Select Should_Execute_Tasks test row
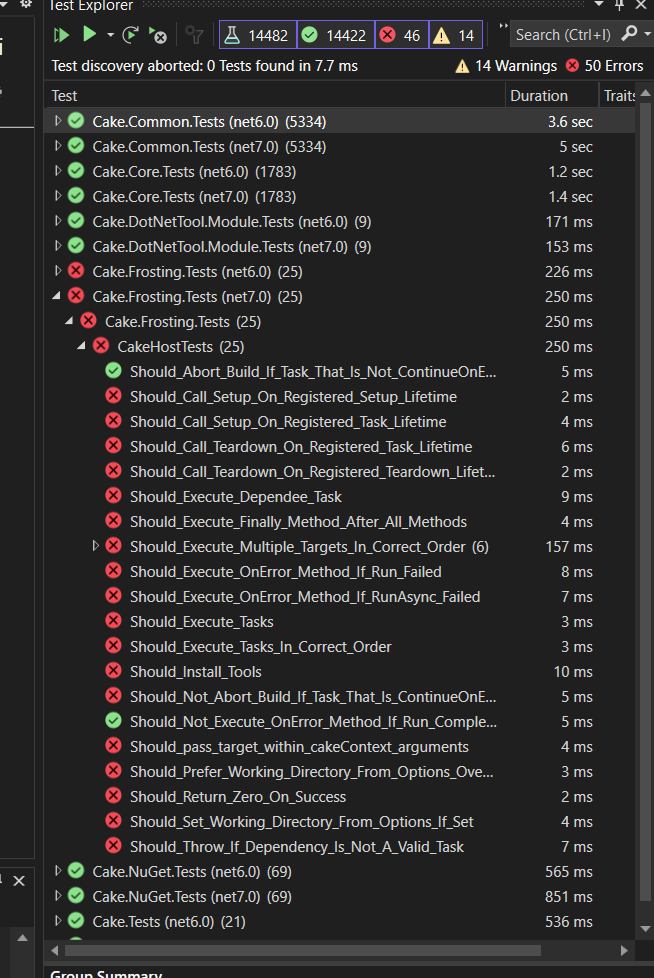The width and height of the screenshot is (654, 978). (x=340, y=622)
